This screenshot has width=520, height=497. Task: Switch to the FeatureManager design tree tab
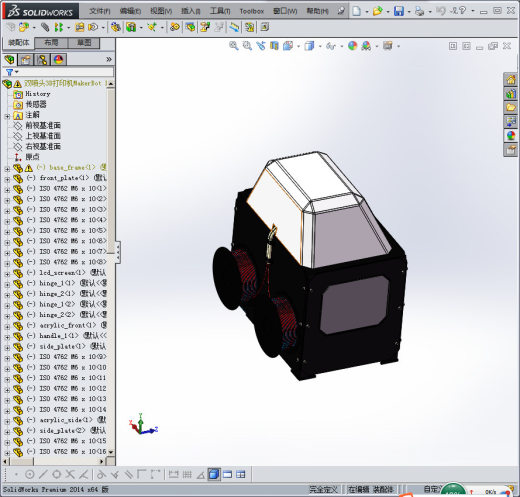(x=10, y=60)
